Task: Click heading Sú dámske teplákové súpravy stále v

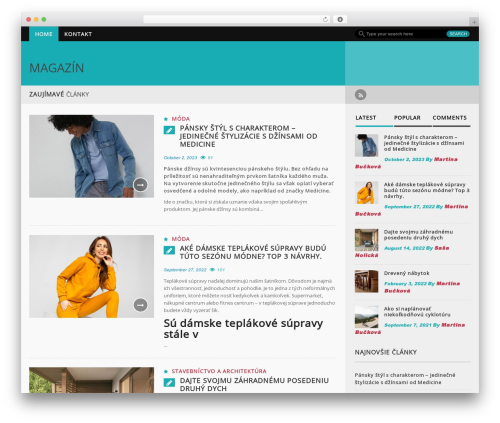Action: [243, 329]
